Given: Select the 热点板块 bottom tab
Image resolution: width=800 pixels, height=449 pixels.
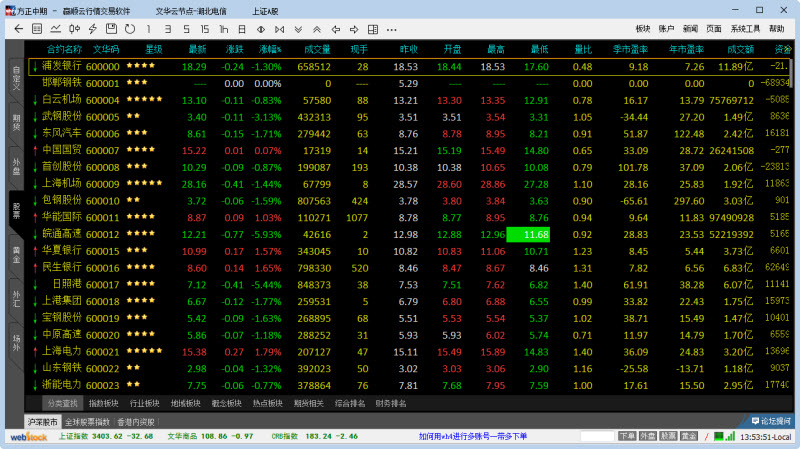Looking at the screenshot, I should [267, 403].
